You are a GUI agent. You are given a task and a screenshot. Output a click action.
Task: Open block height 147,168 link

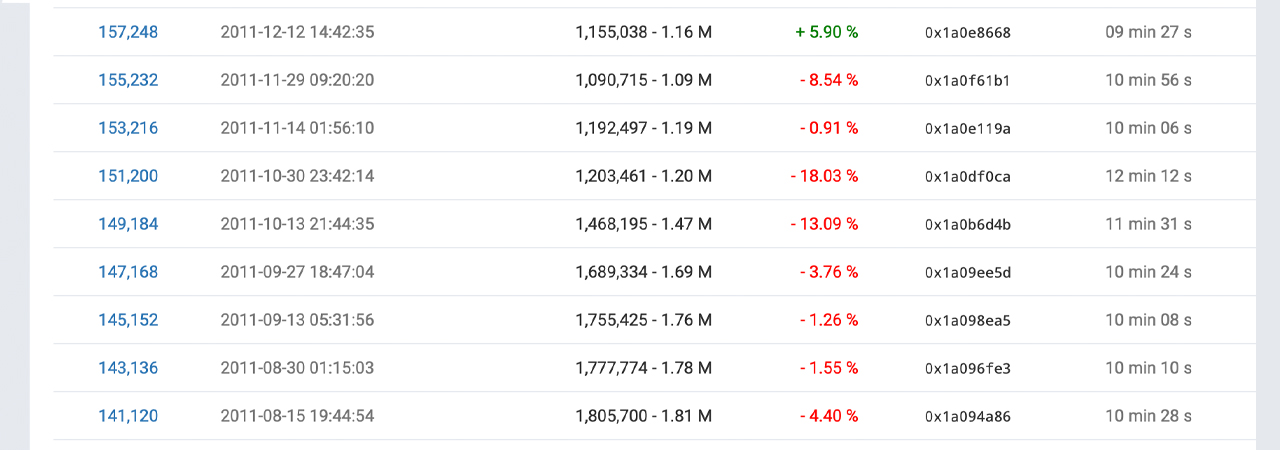128,272
